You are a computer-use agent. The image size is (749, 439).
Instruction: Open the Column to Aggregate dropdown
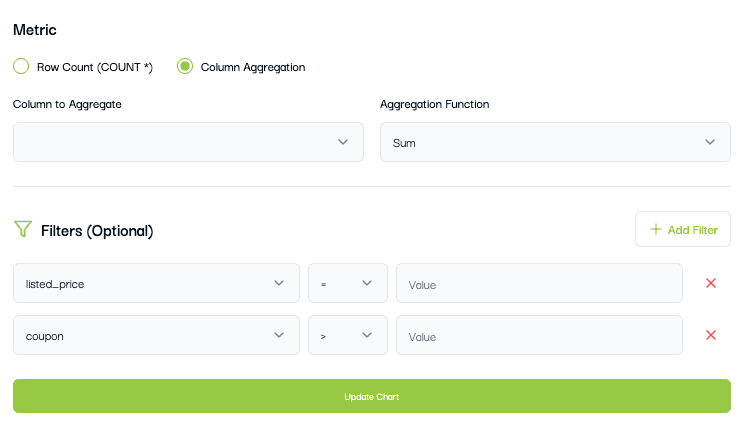188,142
